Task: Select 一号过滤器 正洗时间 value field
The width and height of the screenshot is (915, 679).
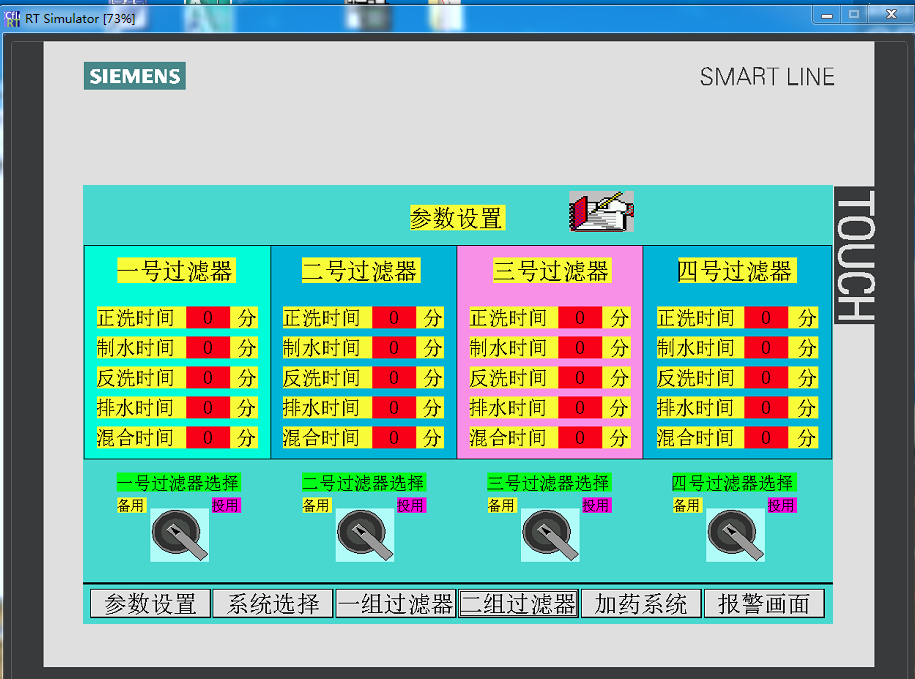Action: click(208, 318)
